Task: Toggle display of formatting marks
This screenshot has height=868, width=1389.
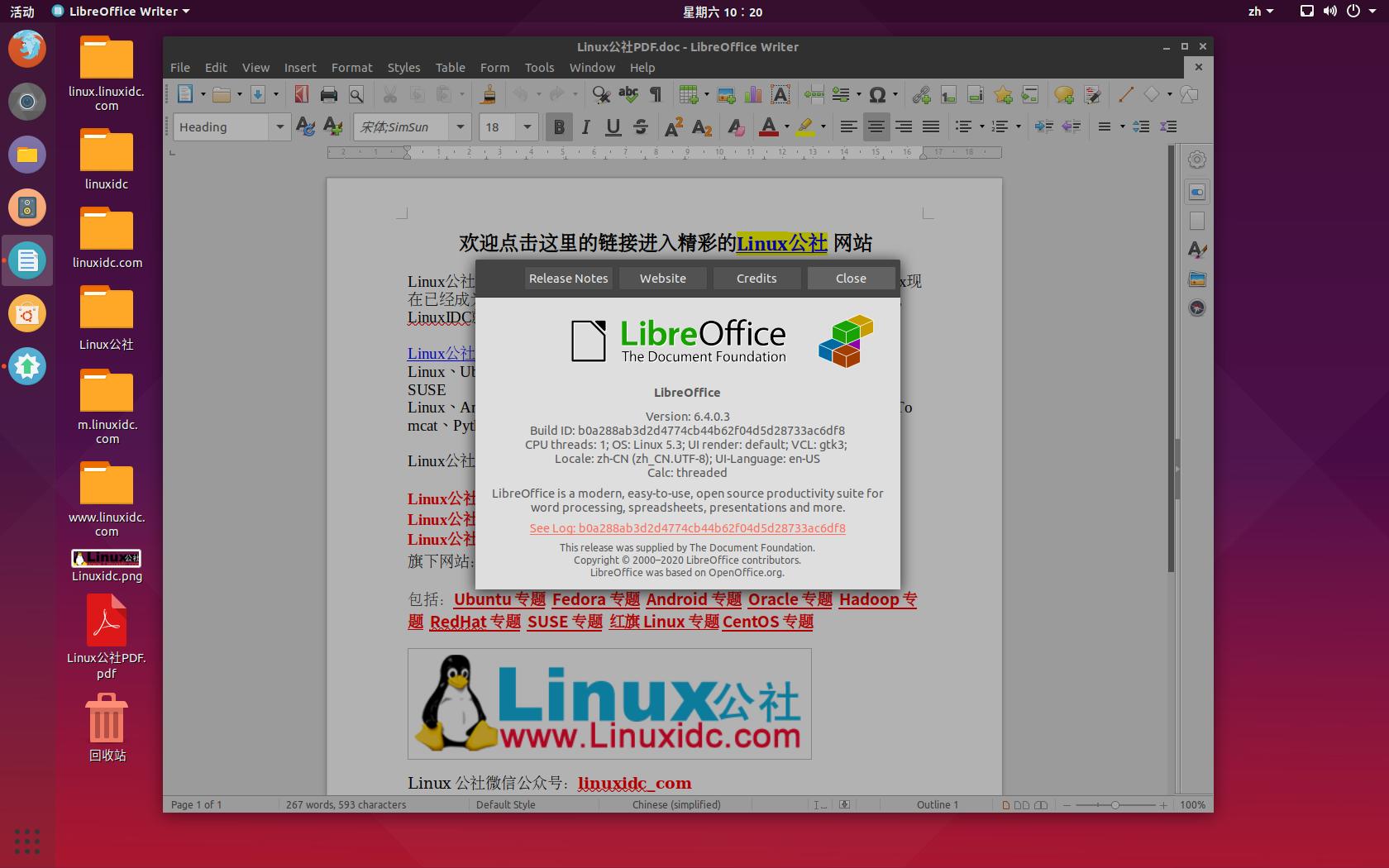Action: click(x=654, y=94)
